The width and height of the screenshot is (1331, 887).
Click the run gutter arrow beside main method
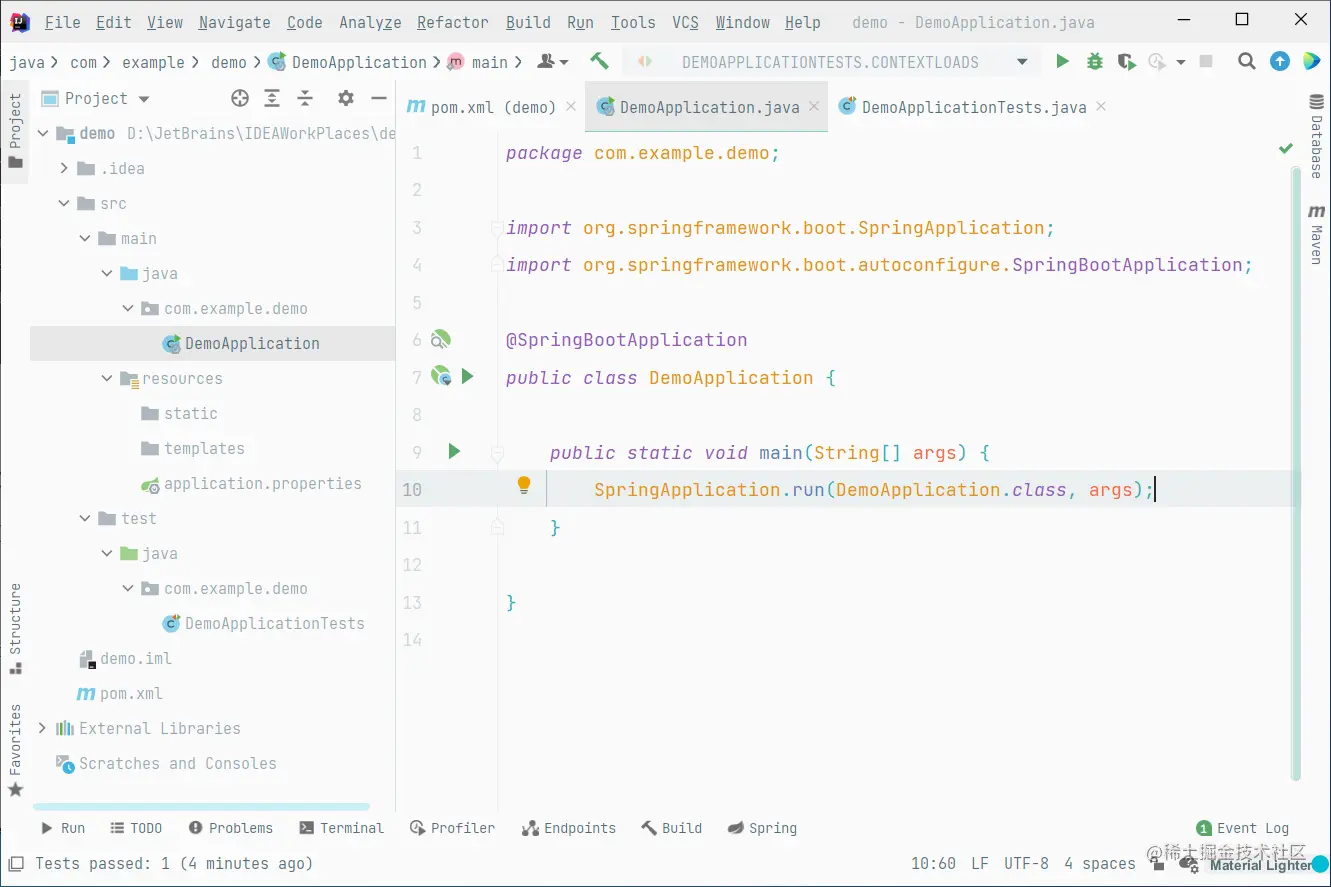pos(454,452)
